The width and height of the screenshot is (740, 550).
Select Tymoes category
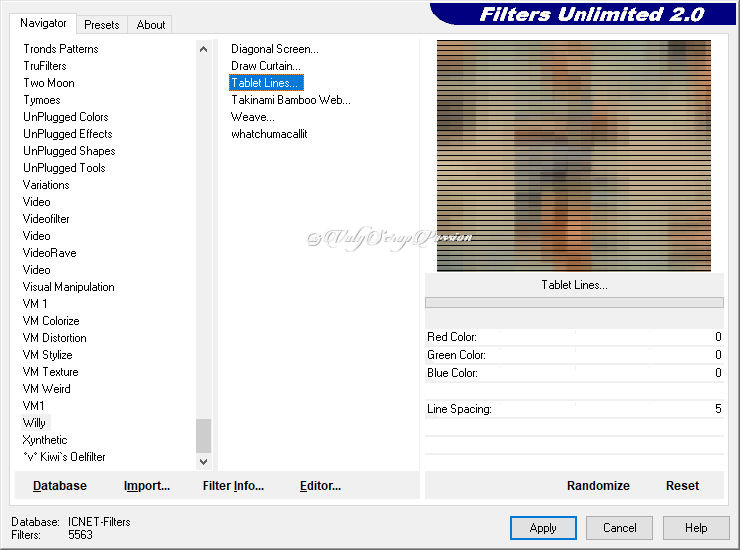pos(42,100)
